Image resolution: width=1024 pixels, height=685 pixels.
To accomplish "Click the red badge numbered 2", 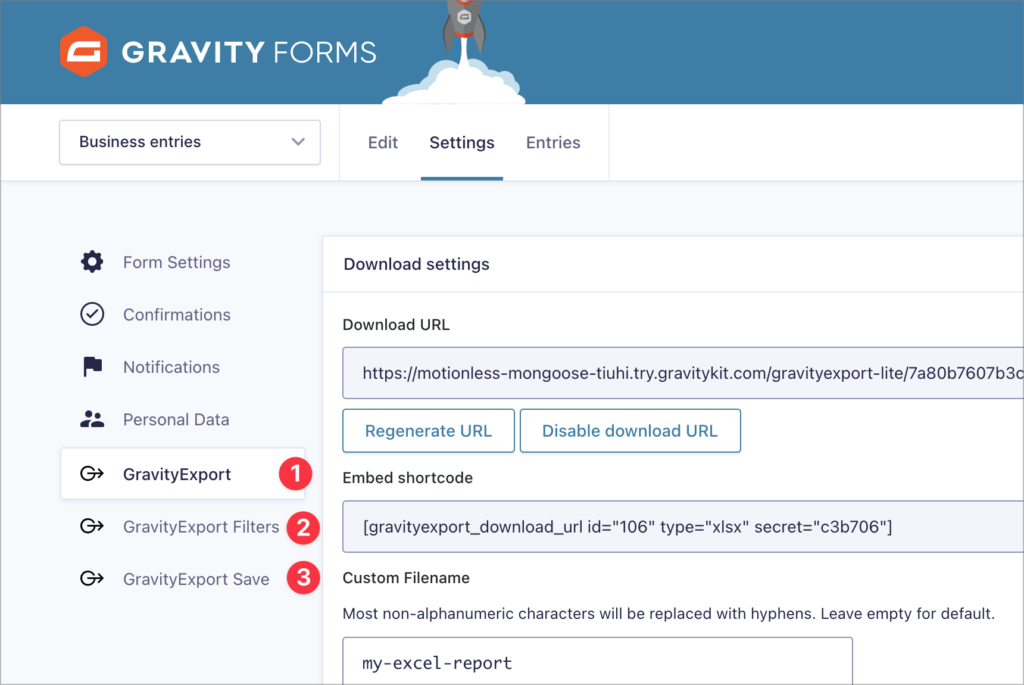I will (x=302, y=526).
